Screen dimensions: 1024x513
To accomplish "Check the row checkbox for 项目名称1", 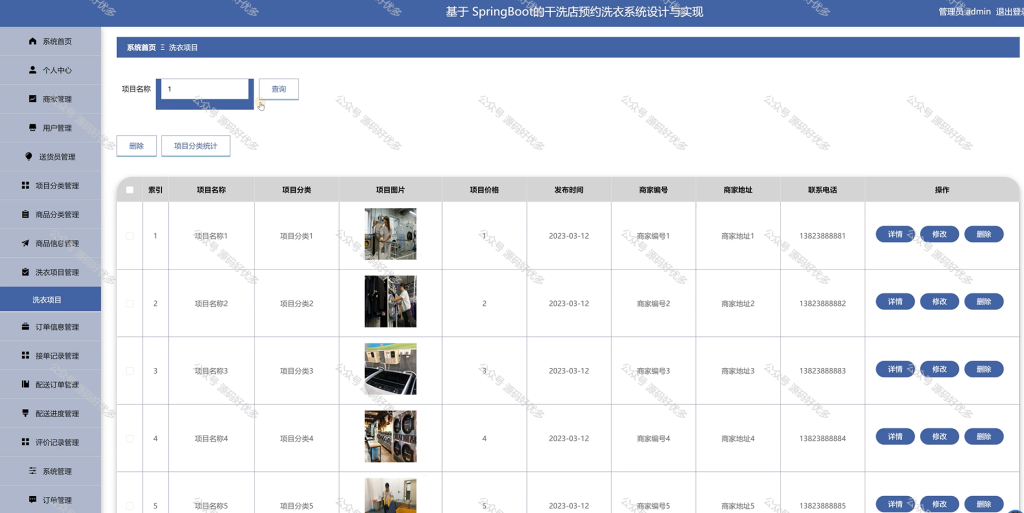I will [129, 236].
